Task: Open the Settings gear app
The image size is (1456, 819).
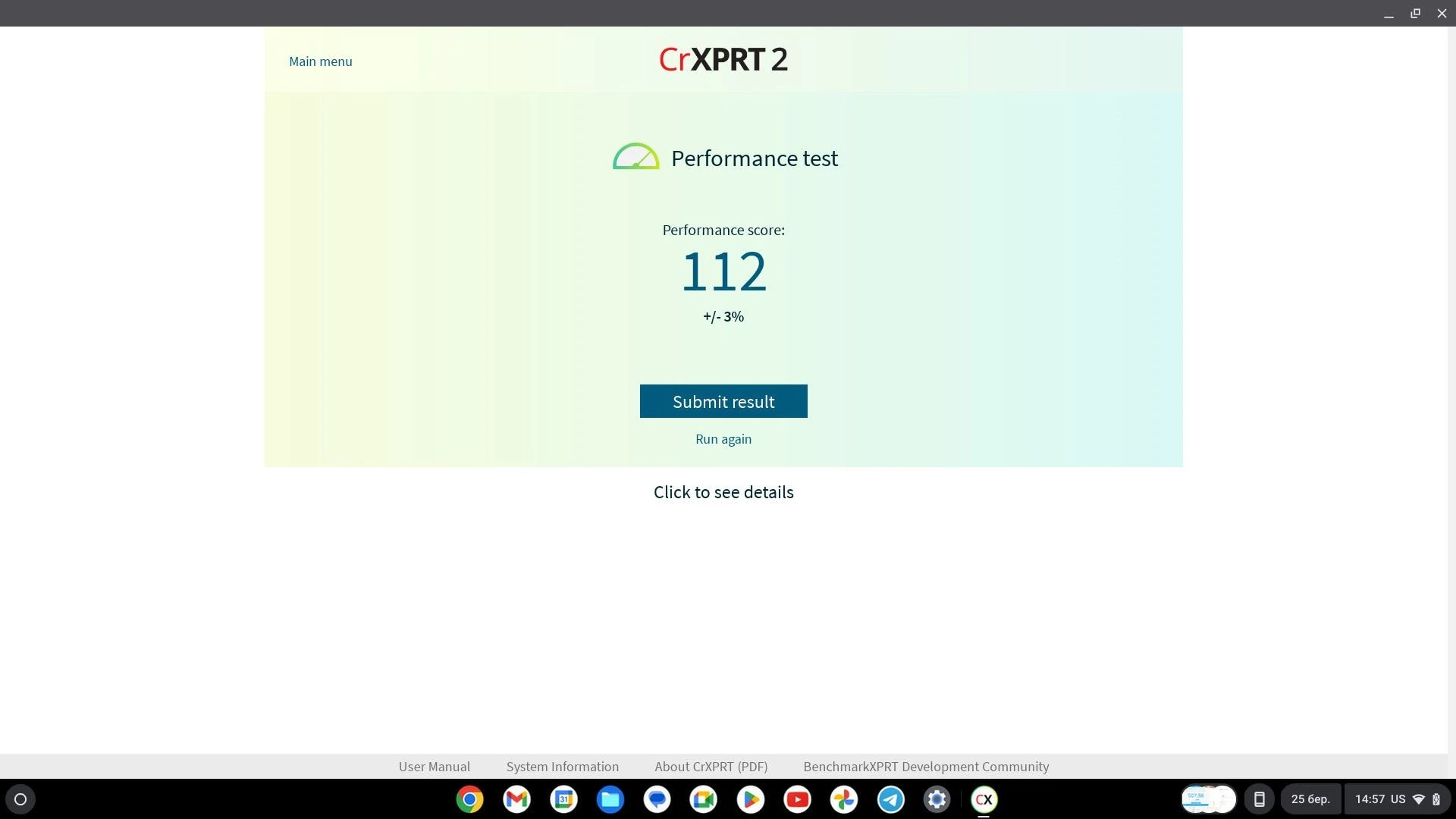Action: click(x=937, y=799)
